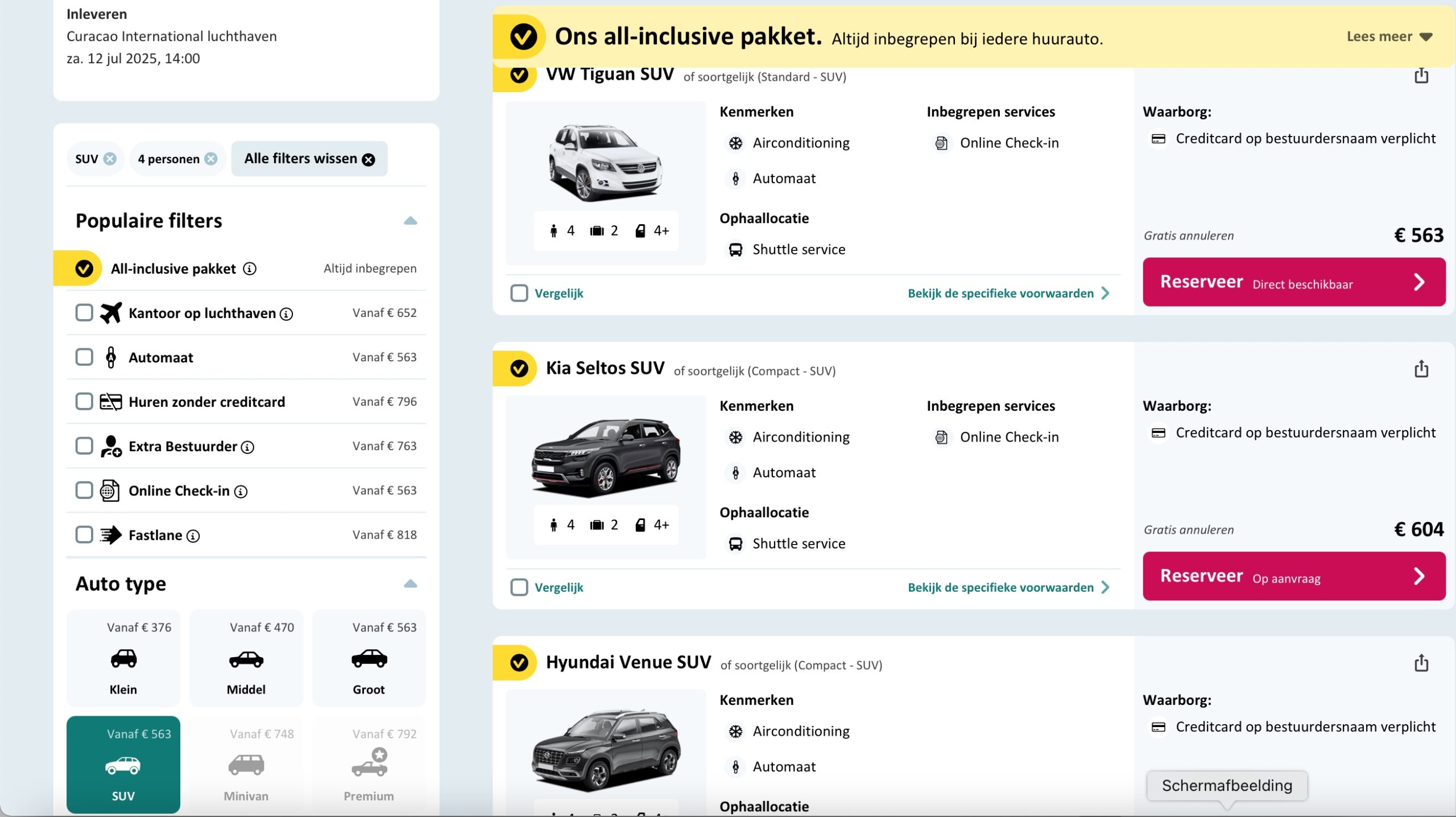Viewport: 1456px width, 817px height.
Task: Reserve the VW Tiguan SUV directly
Action: point(1293,282)
